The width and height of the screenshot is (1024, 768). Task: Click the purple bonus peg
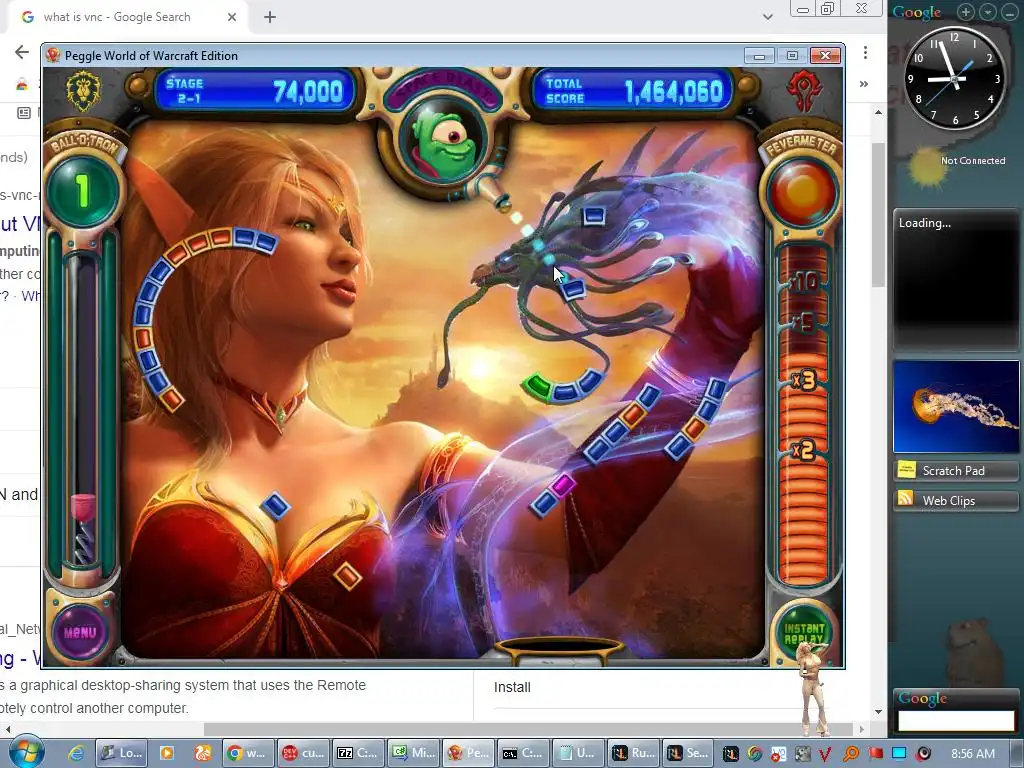563,485
